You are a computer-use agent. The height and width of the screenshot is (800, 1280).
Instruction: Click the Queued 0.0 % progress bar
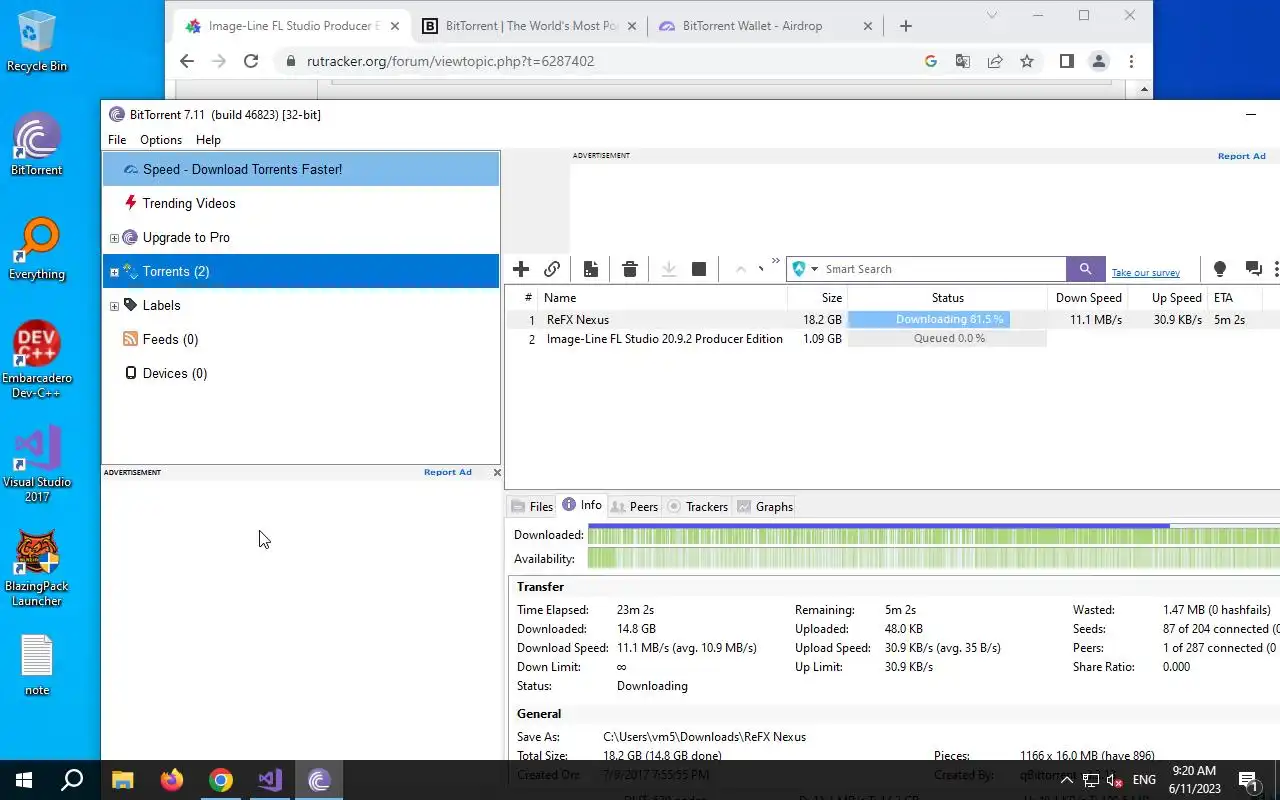click(947, 339)
